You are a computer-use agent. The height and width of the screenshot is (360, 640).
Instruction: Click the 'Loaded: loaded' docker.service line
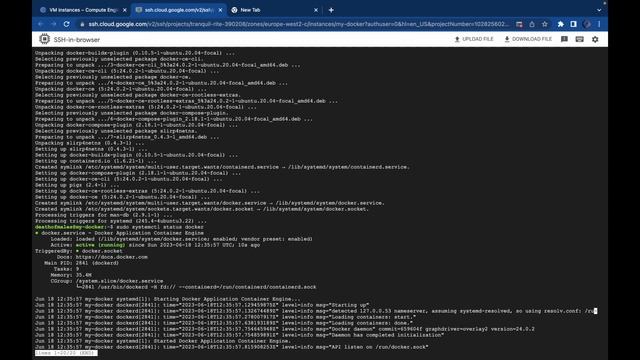click(x=182, y=239)
